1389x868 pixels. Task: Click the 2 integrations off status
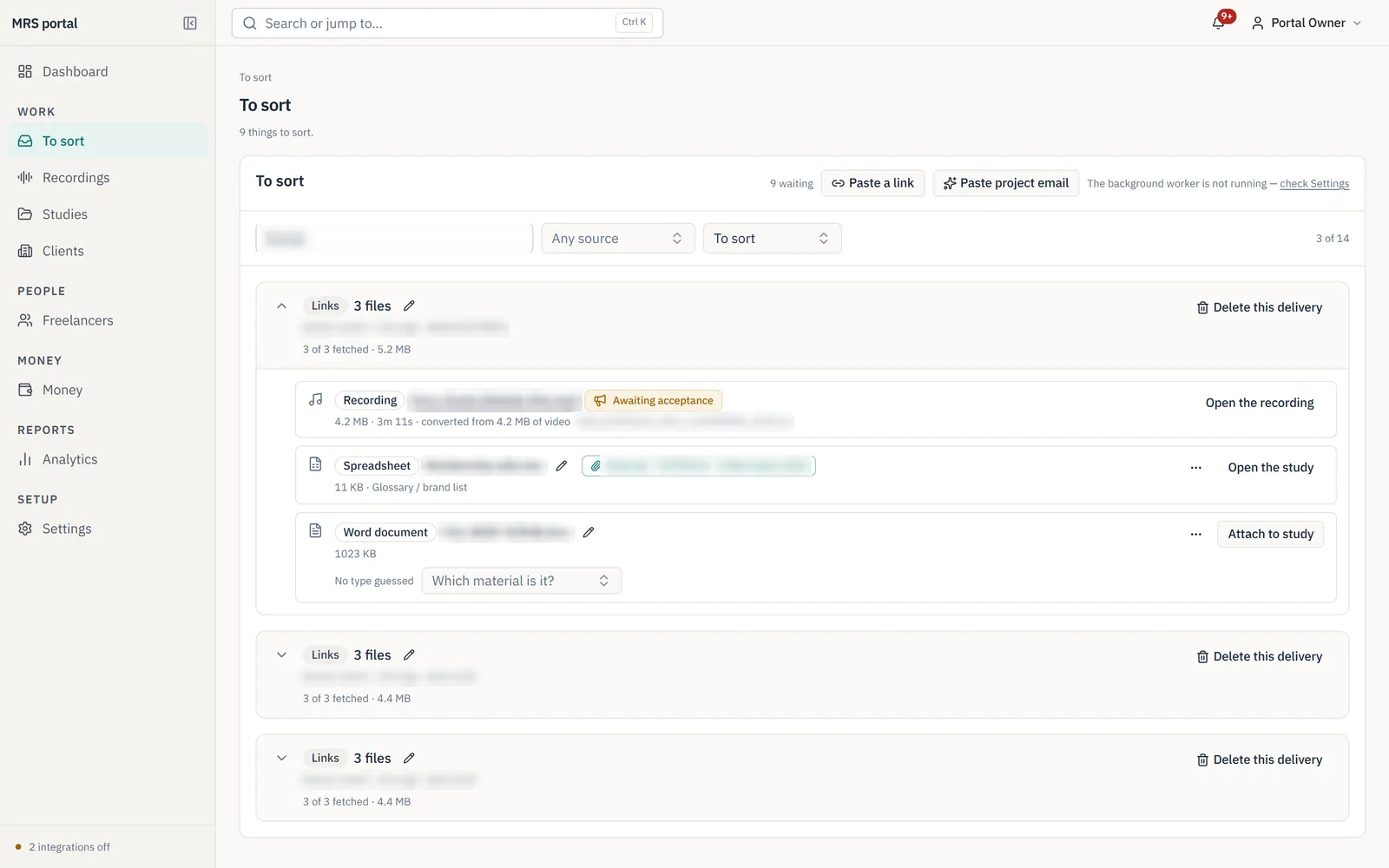point(63,847)
